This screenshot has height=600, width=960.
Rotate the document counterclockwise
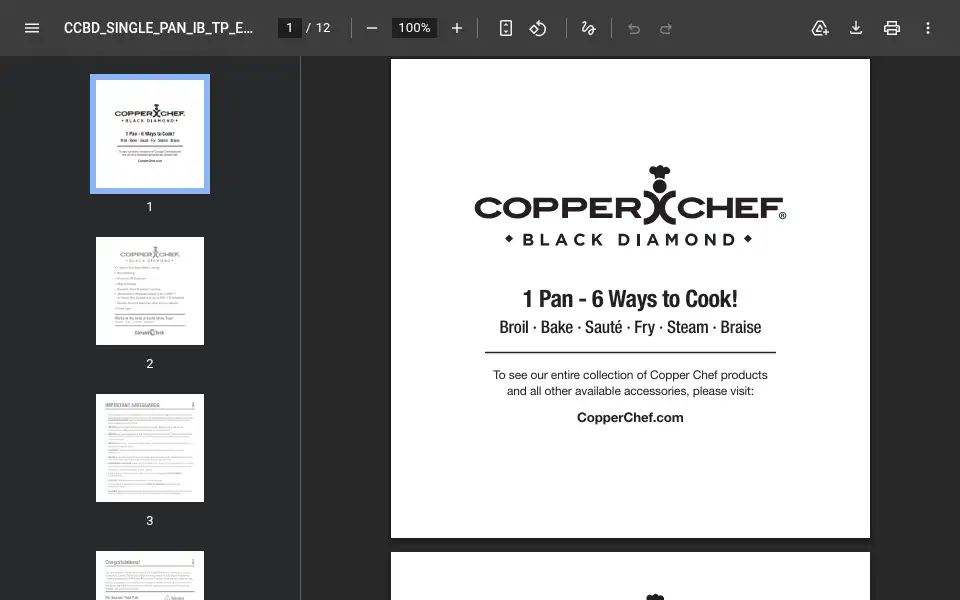coord(538,28)
